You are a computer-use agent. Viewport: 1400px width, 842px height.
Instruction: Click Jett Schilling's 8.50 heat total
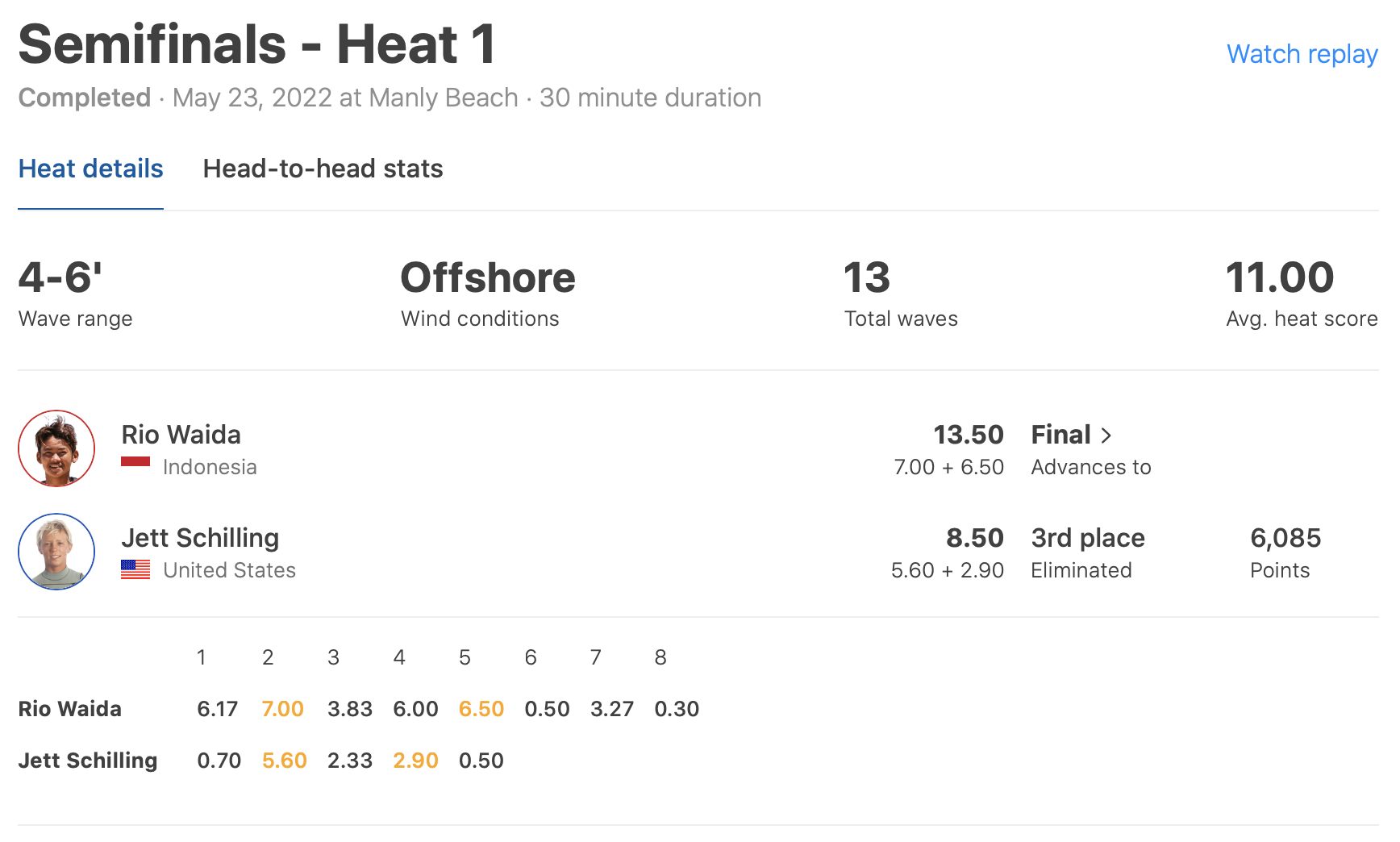pyautogui.click(x=974, y=538)
